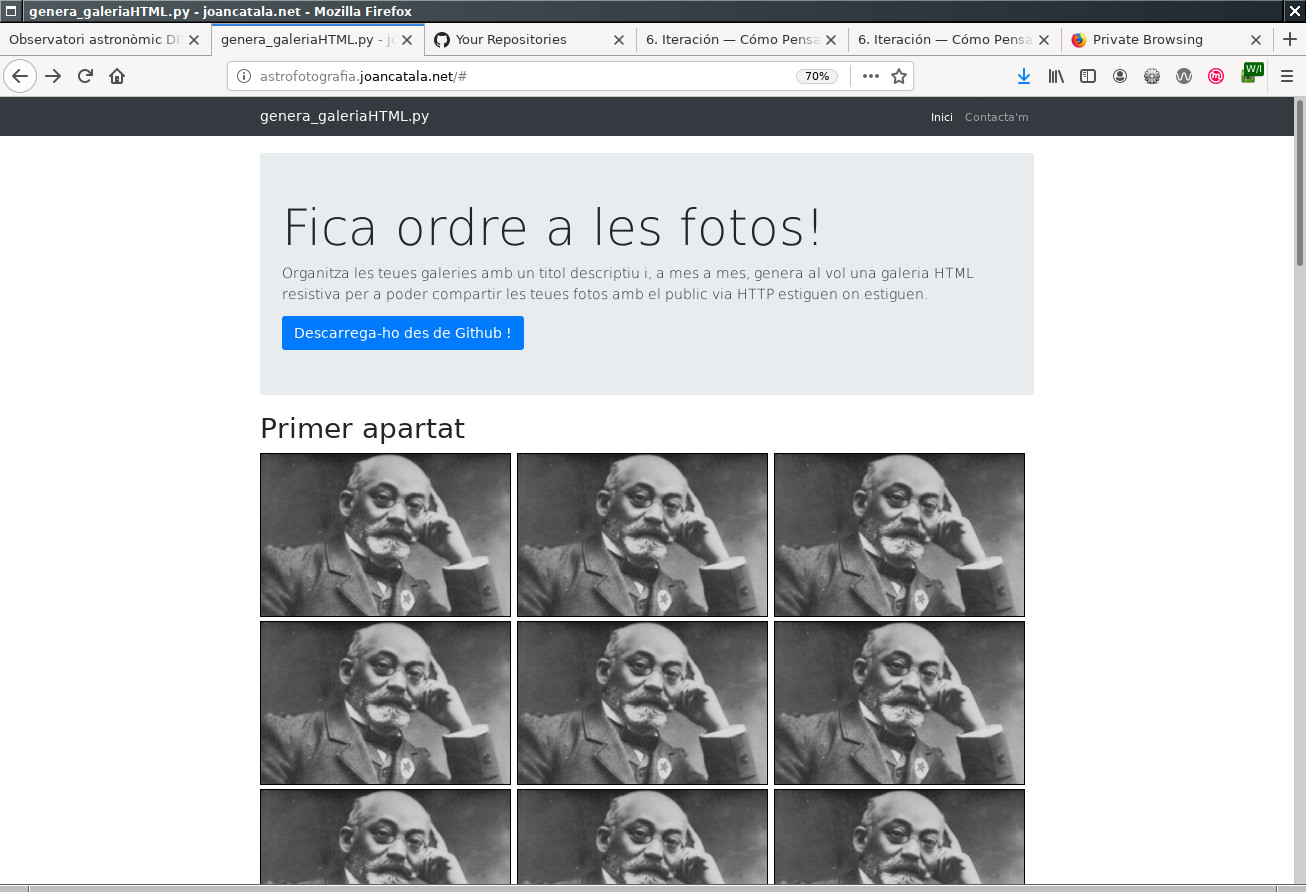
Task: Click the vertical page scrollbar thumb
Action: point(1300,182)
